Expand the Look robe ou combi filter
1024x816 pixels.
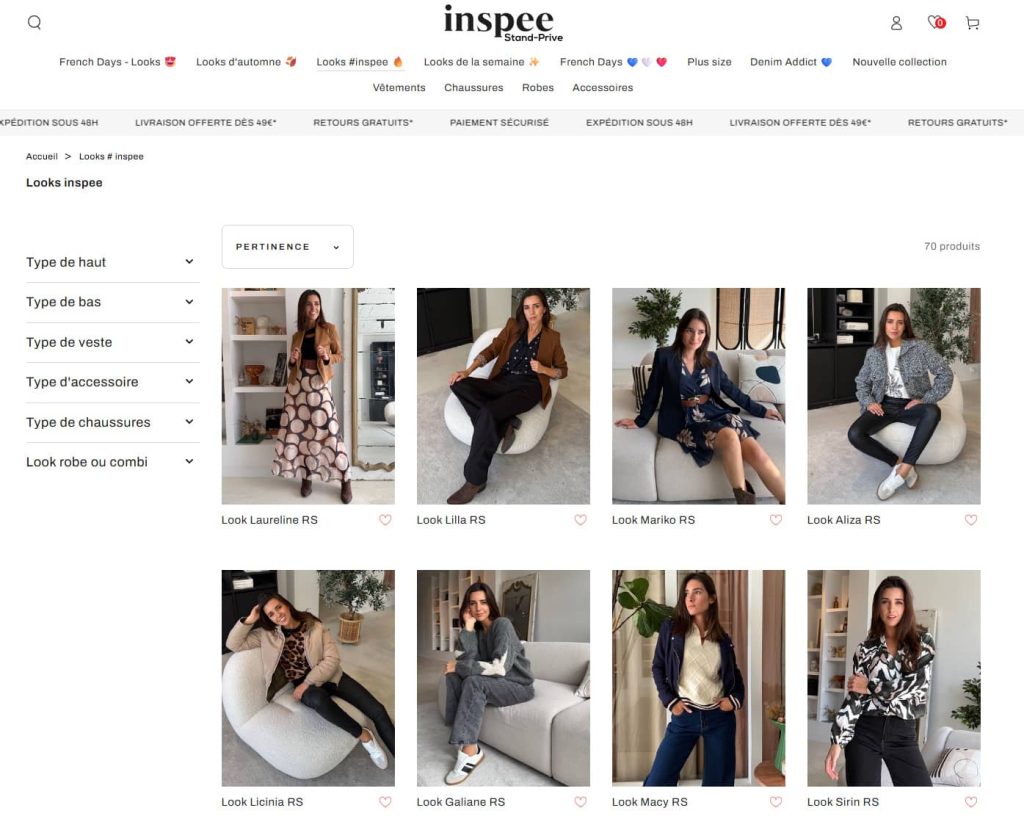point(110,462)
